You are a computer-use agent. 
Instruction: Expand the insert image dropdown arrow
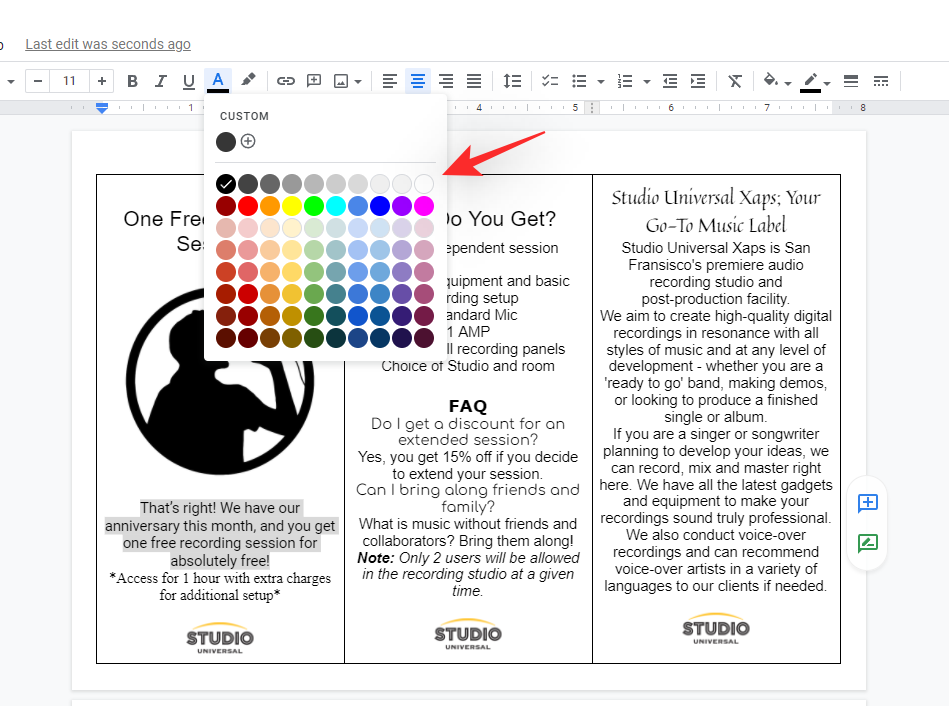[x=358, y=82]
